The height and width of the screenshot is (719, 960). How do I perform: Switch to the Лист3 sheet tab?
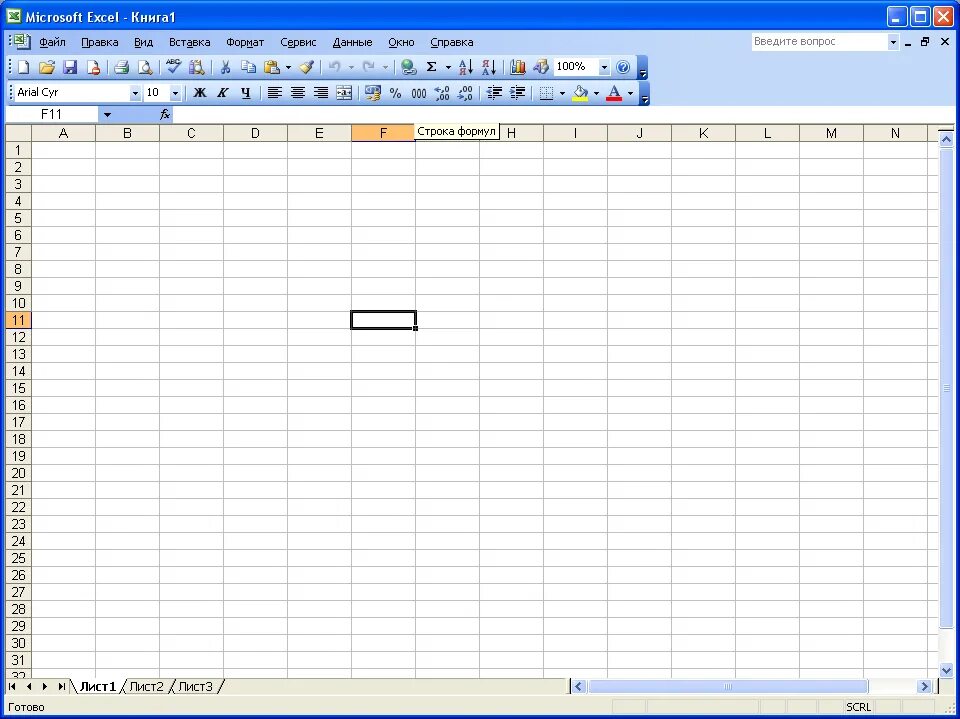[195, 687]
